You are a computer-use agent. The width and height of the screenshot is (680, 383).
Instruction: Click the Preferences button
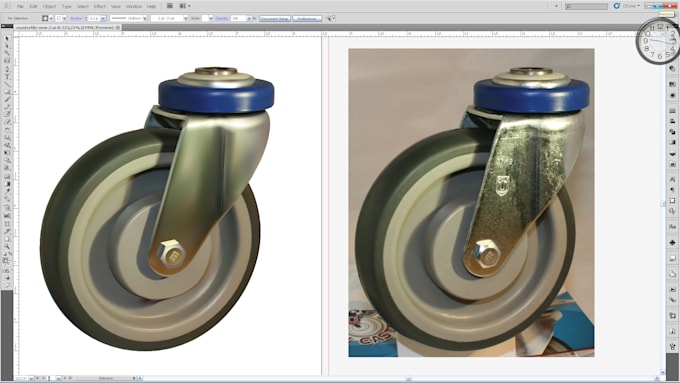tap(307, 18)
